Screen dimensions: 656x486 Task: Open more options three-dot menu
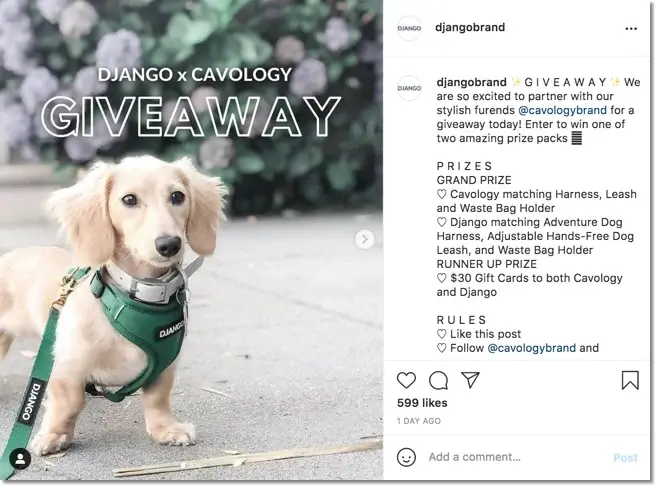pos(631,28)
